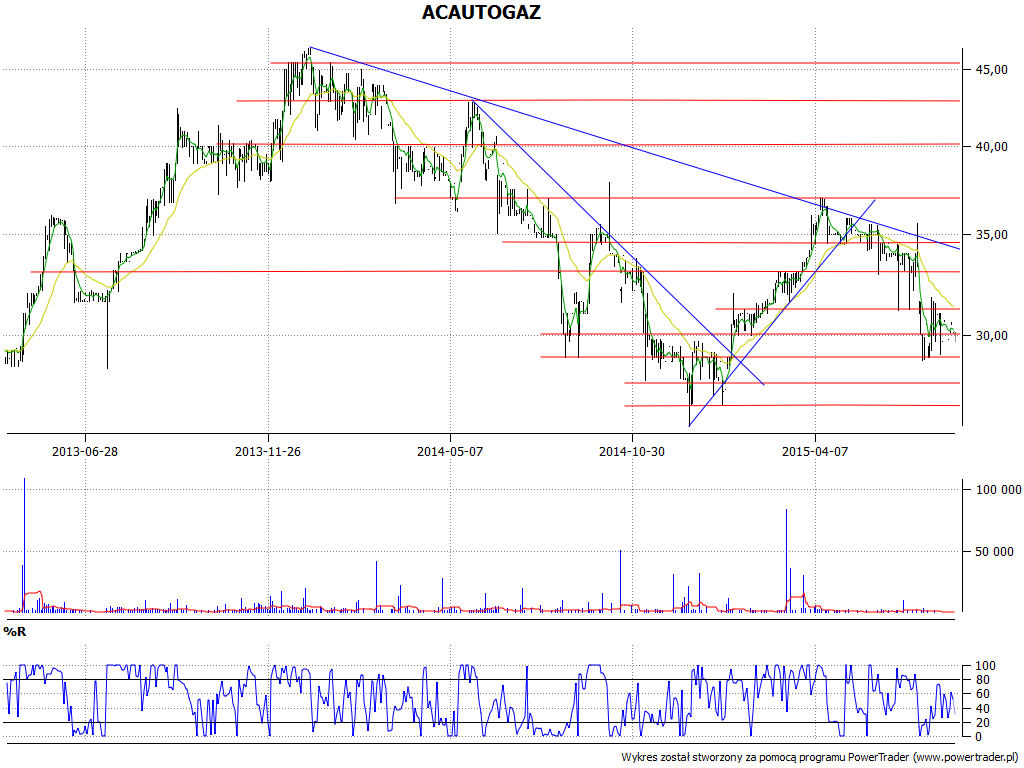The image size is (1024, 768).
Task: Select the 100 level on %R axis
Action: pyautogui.click(x=985, y=666)
